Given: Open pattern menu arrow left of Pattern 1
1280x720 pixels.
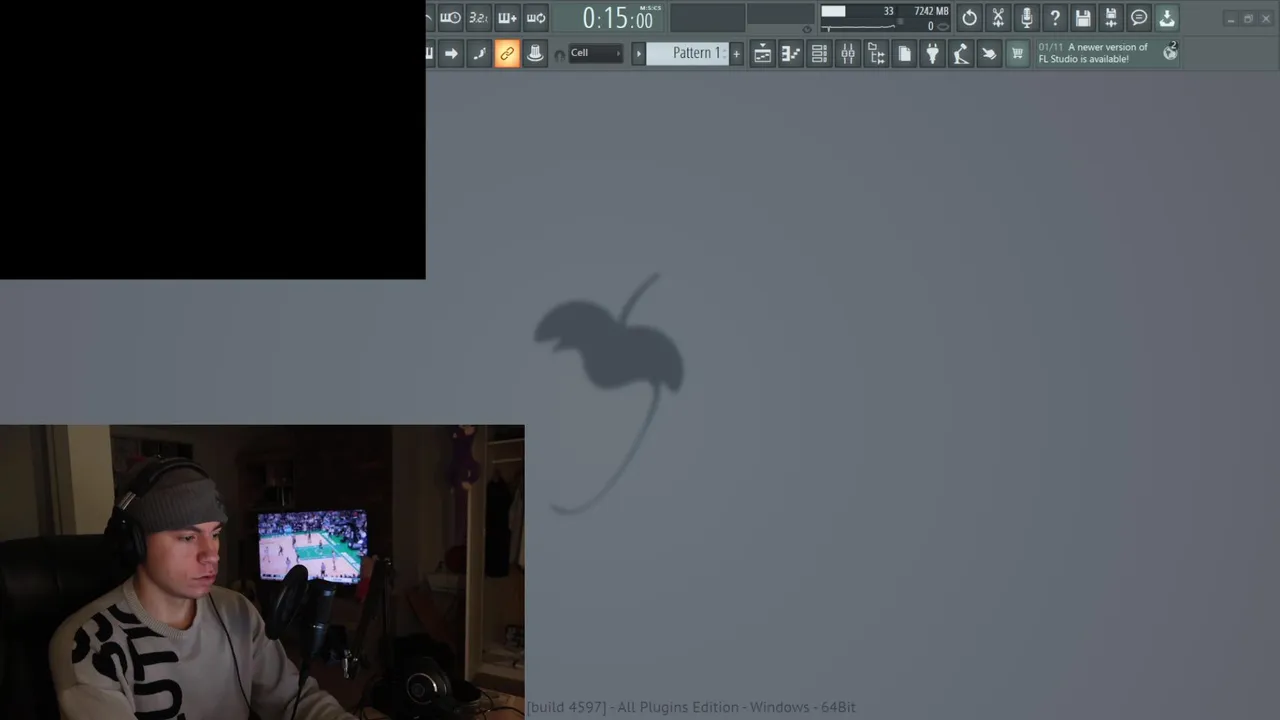Looking at the screenshot, I should 639,54.
